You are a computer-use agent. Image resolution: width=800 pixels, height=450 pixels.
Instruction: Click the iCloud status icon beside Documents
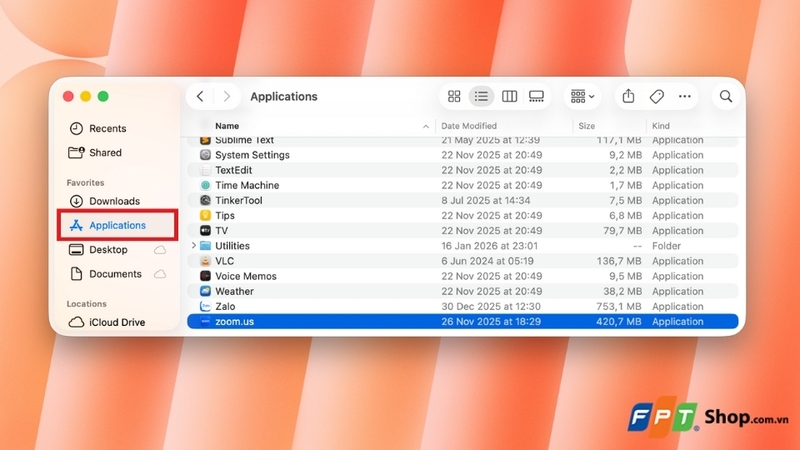pos(160,274)
